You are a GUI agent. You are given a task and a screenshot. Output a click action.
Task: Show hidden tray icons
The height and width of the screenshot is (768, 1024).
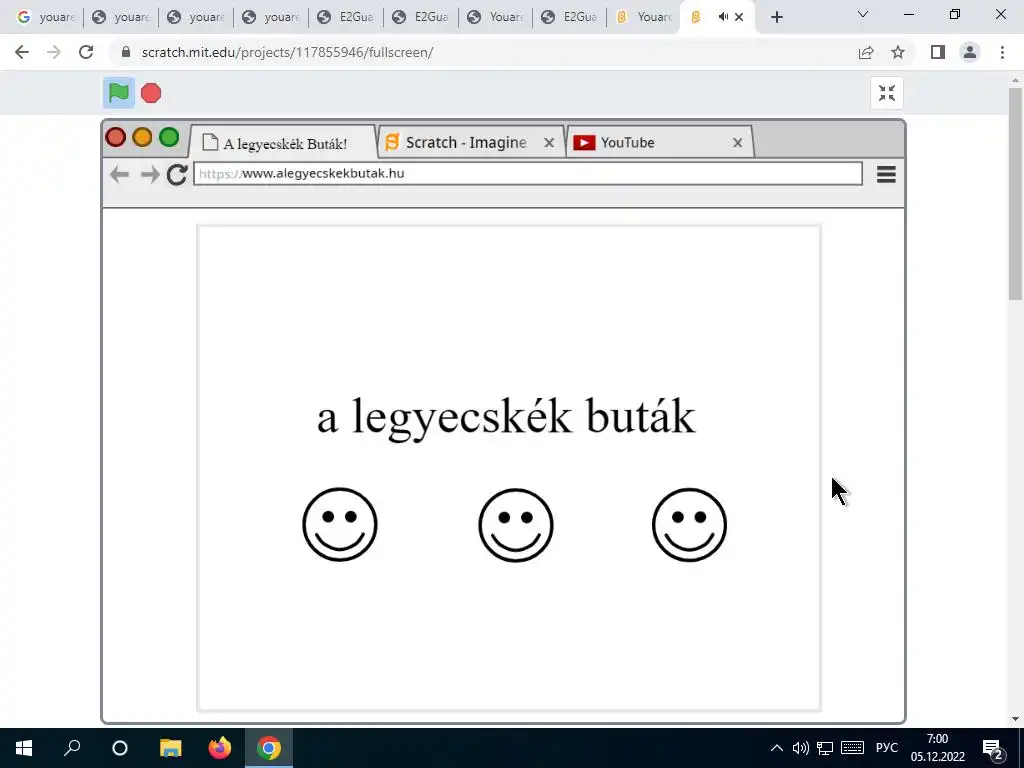click(x=776, y=748)
